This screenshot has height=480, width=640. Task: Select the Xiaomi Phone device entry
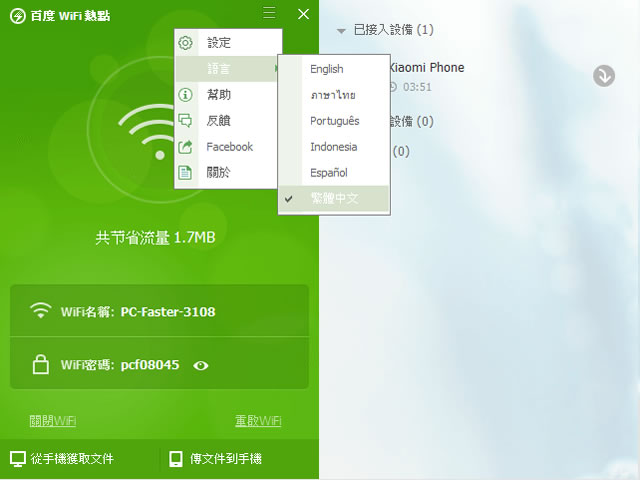click(x=426, y=67)
